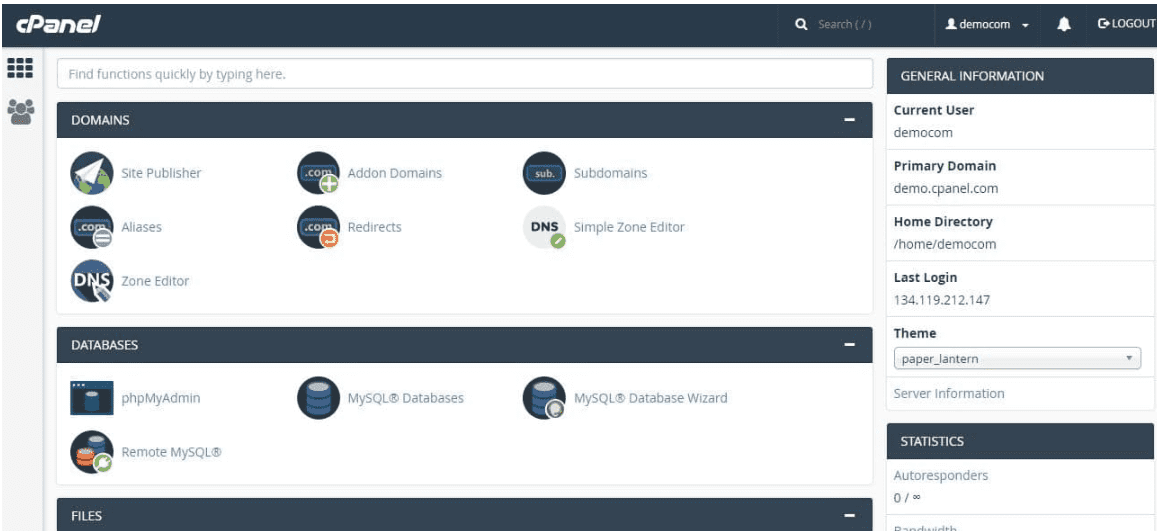This screenshot has height=531, width=1157.
Task: Collapse the Domains section
Action: 849,119
